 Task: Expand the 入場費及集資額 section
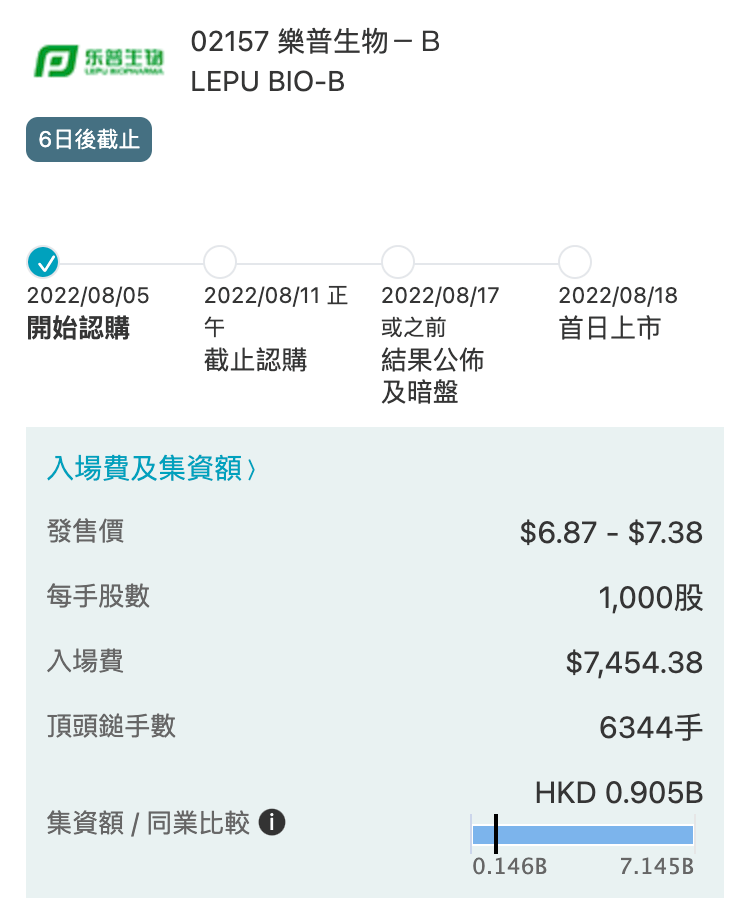click(x=151, y=468)
